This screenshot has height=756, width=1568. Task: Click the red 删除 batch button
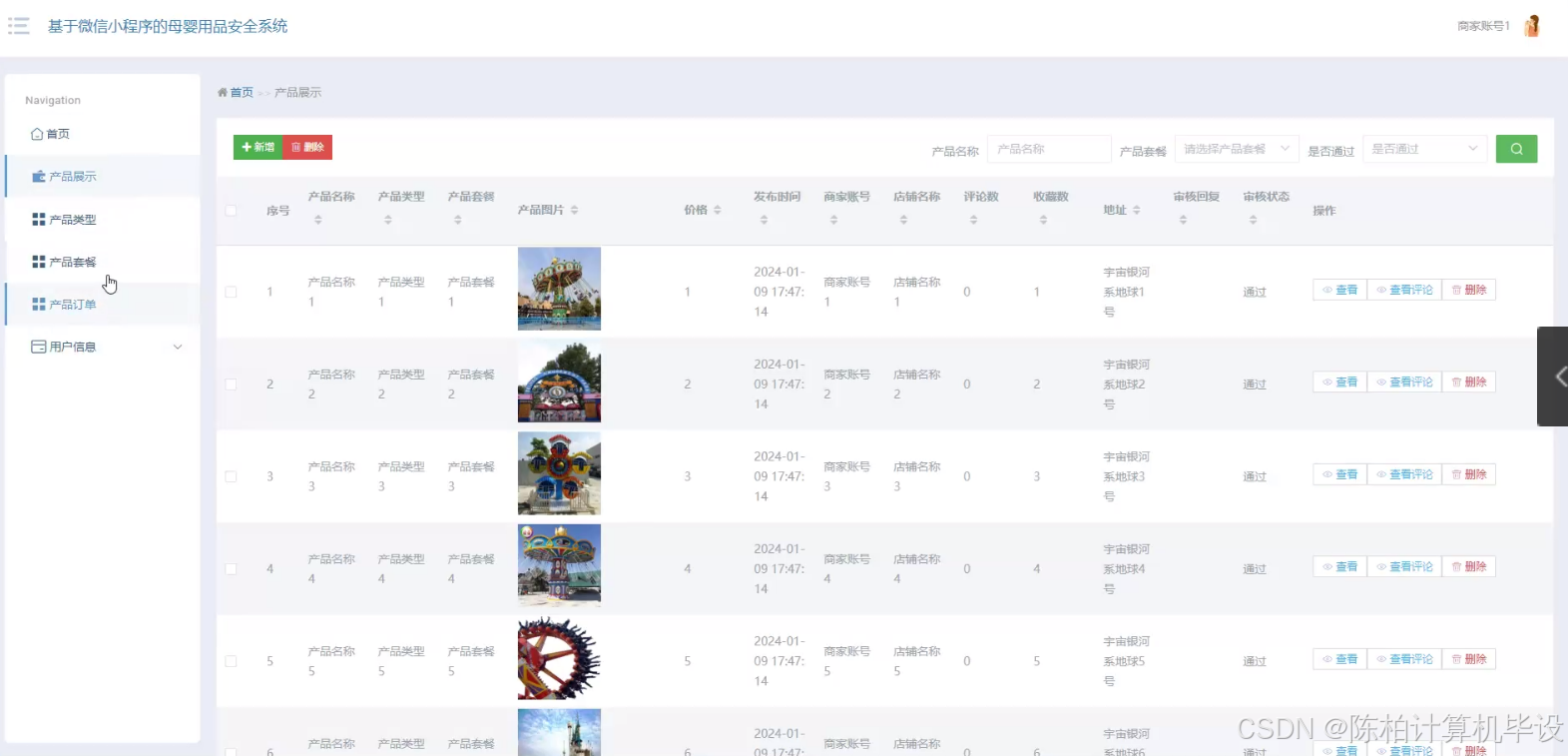(307, 147)
